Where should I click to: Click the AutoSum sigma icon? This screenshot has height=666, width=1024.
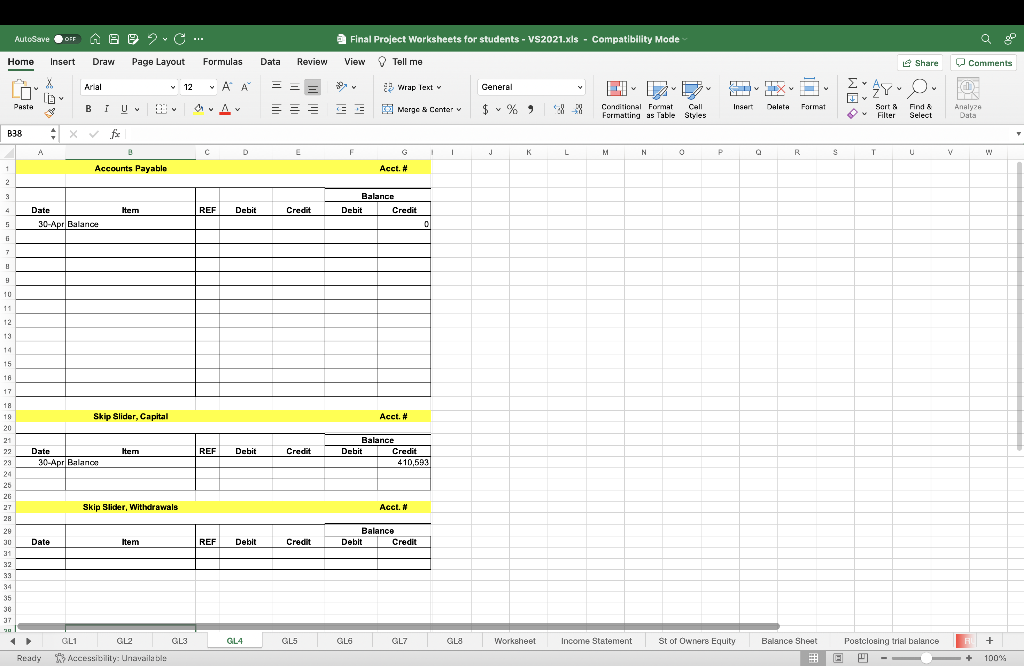(x=852, y=83)
